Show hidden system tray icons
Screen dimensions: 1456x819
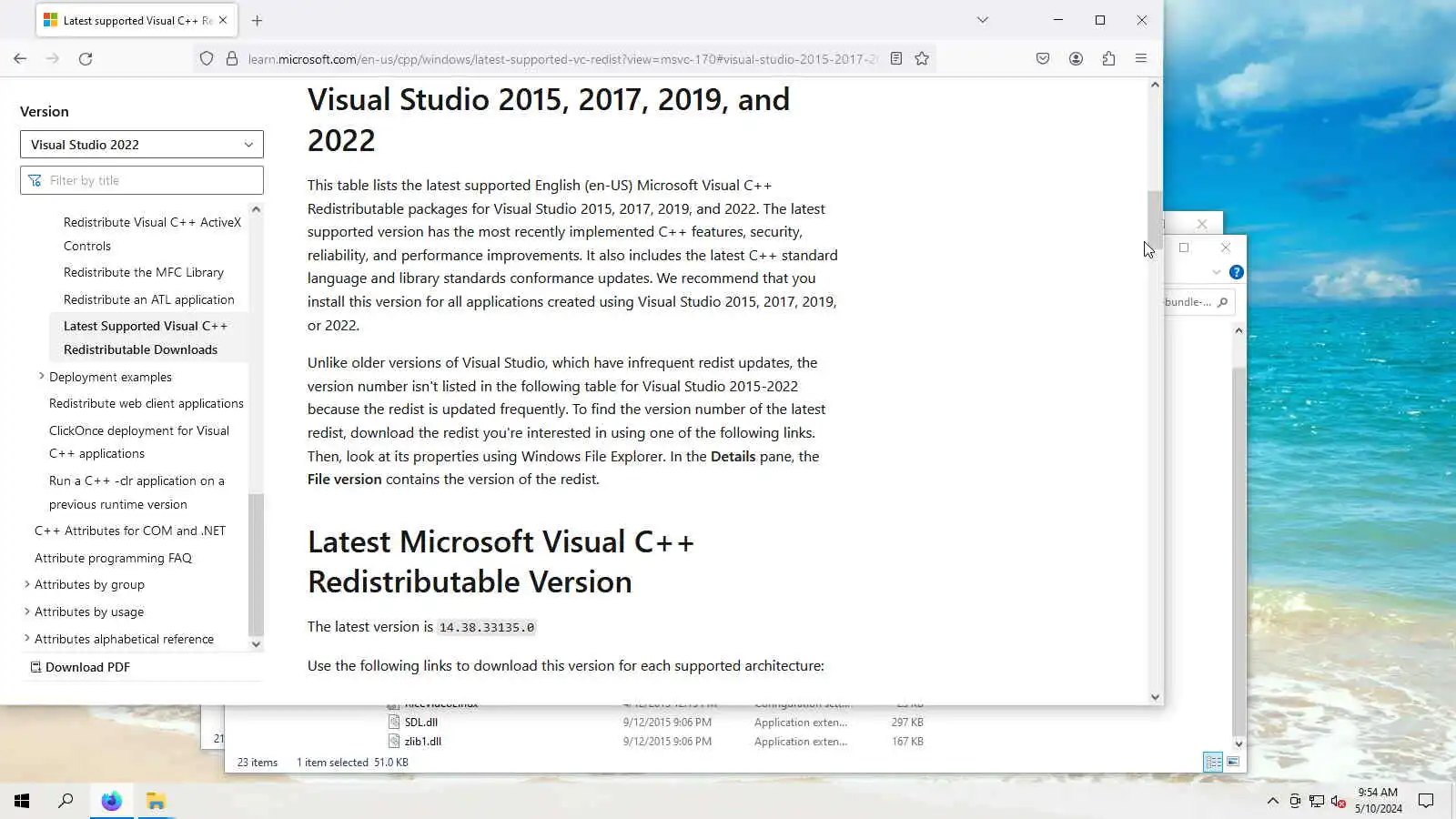point(1272,801)
